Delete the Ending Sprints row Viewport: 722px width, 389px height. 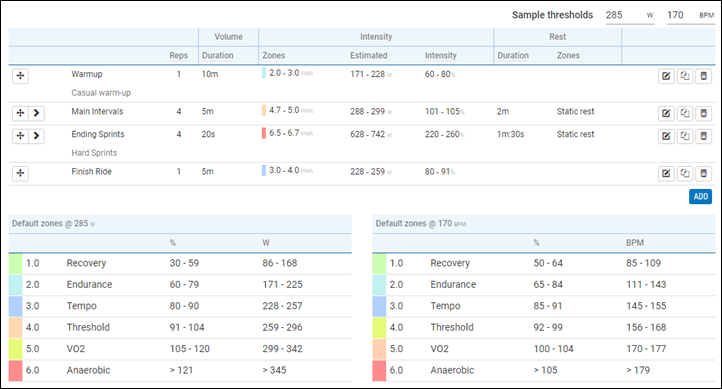[704, 136]
